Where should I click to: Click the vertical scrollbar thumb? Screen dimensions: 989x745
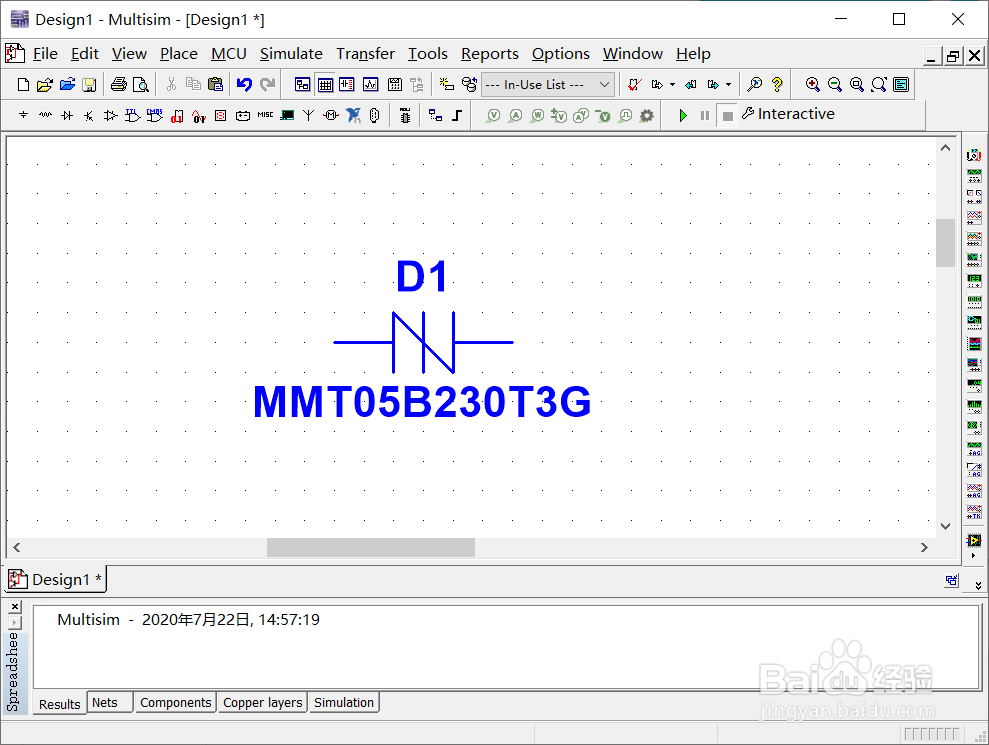tap(945, 243)
